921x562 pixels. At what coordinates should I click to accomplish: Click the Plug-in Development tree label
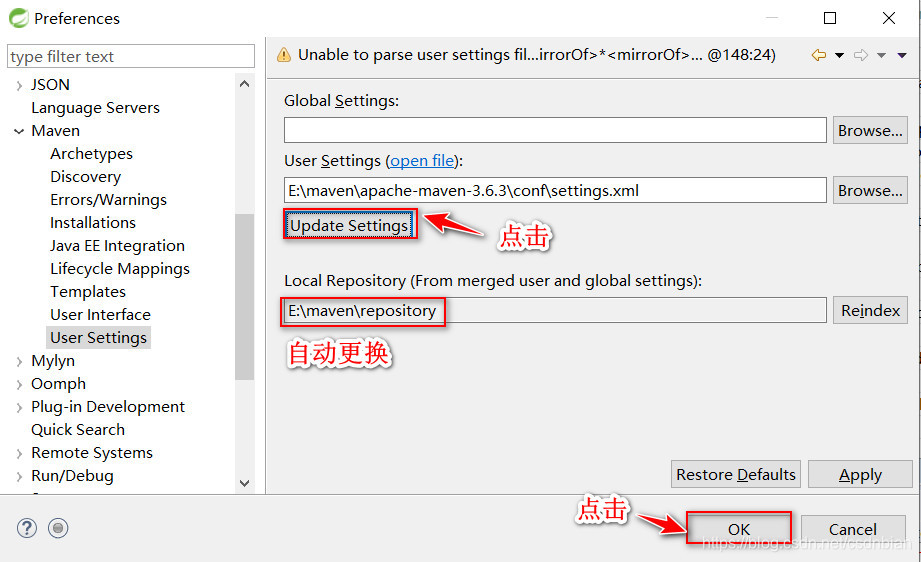[107, 407]
